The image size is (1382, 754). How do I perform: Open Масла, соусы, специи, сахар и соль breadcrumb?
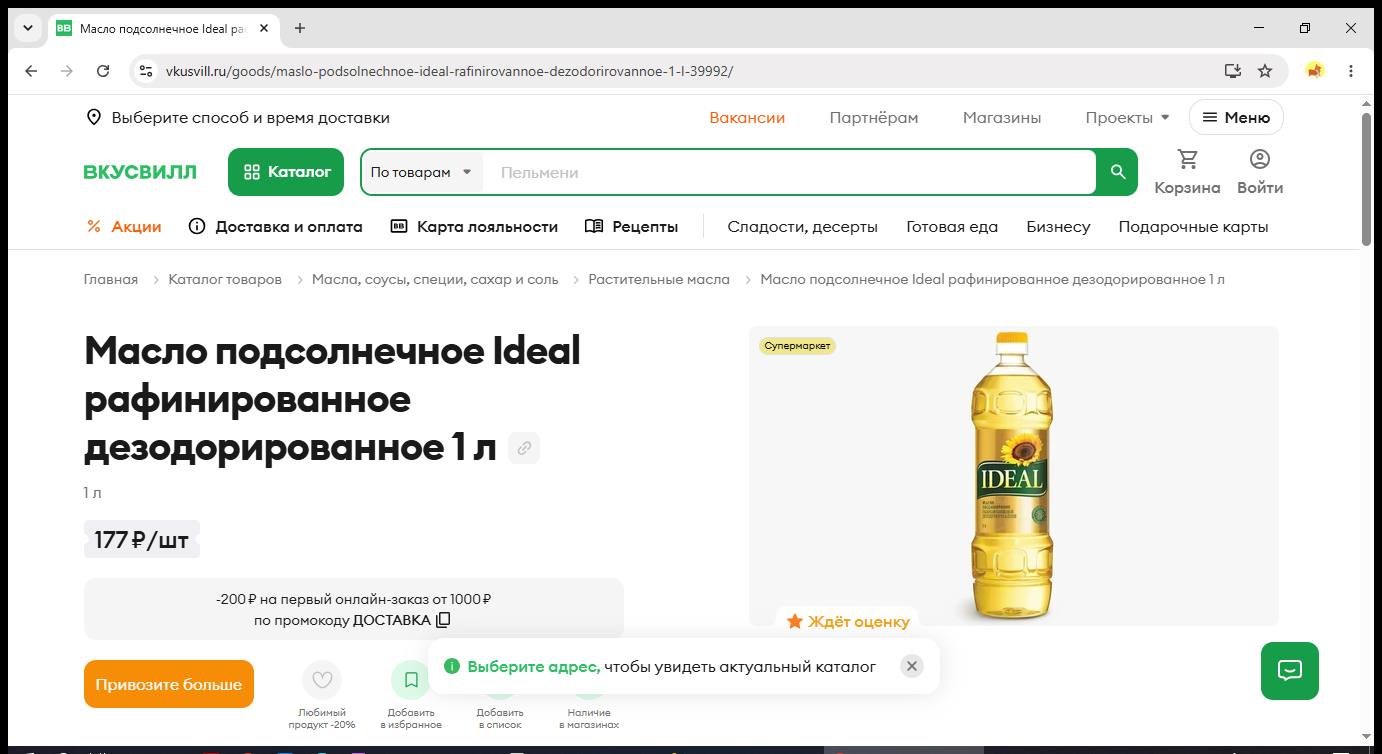435,279
